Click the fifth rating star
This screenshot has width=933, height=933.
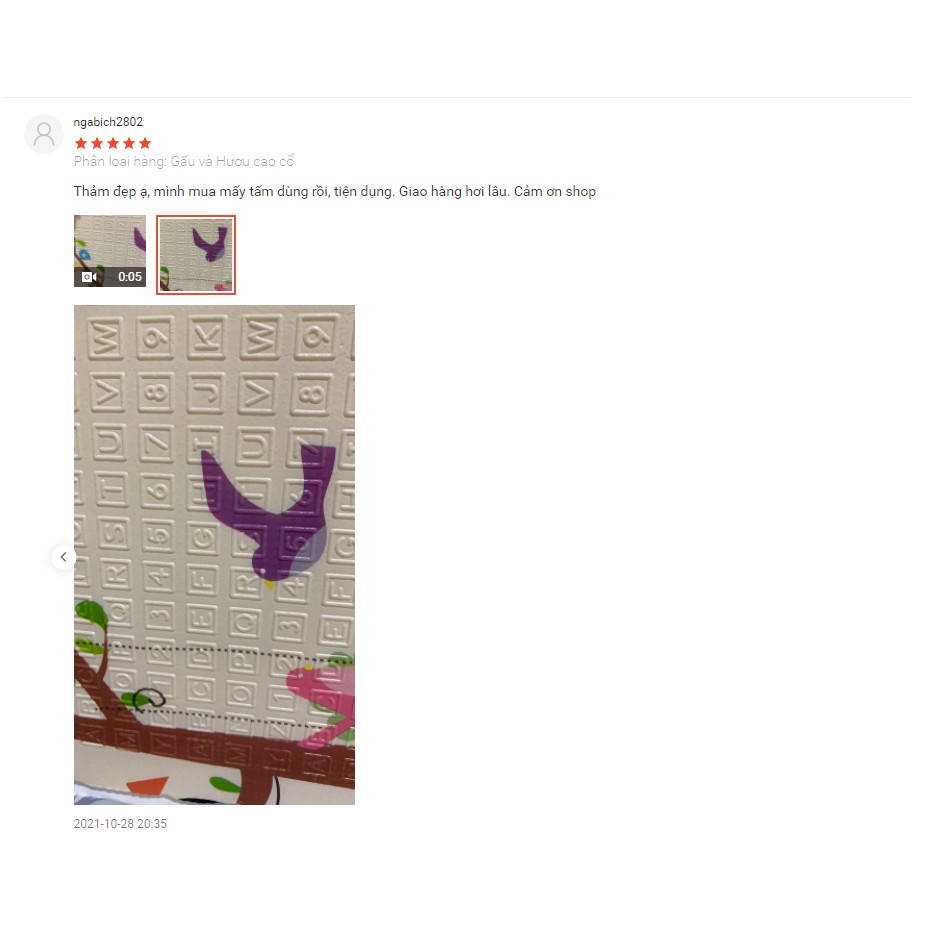tap(145, 143)
